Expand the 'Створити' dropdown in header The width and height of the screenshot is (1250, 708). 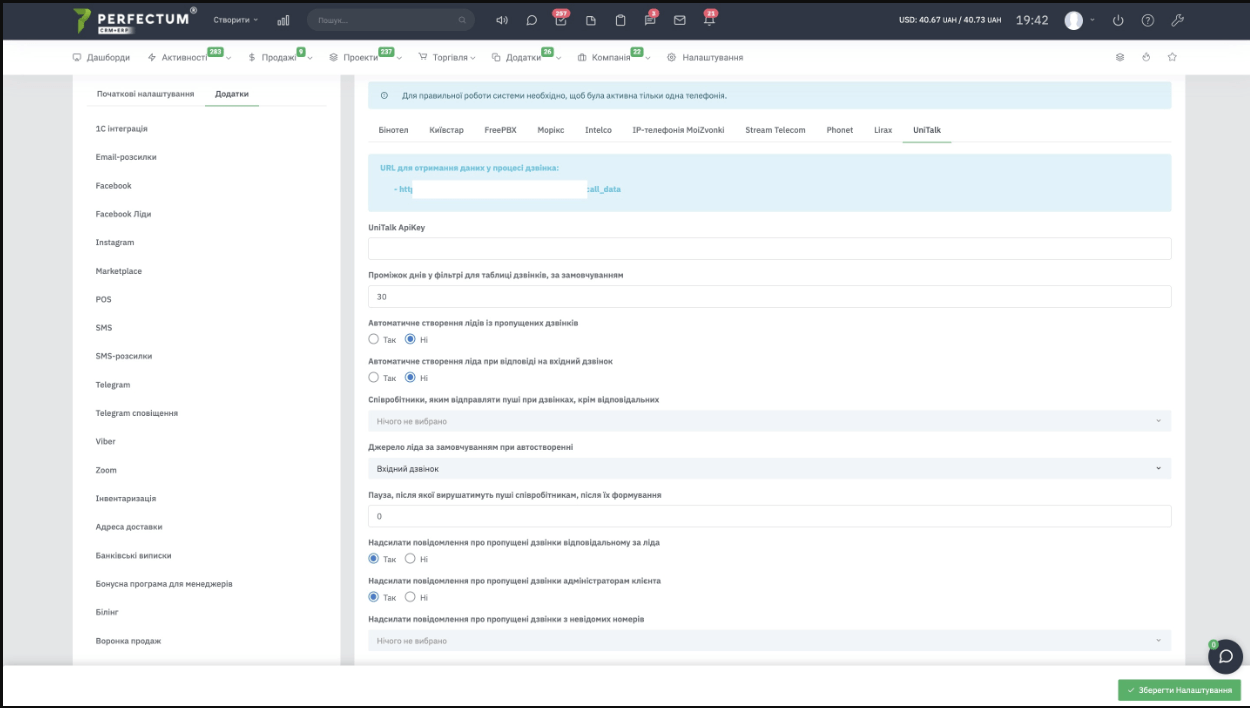click(235, 20)
